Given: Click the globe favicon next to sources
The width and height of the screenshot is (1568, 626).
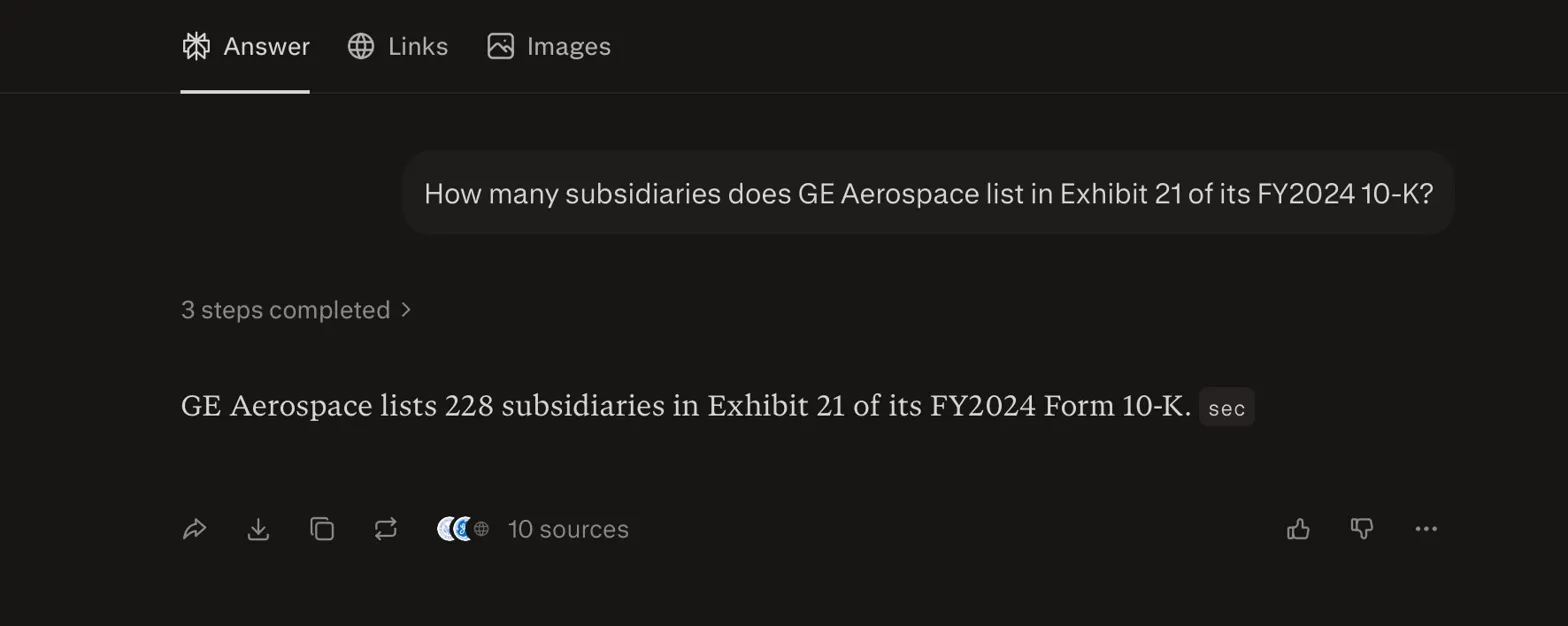Looking at the screenshot, I should [480, 529].
